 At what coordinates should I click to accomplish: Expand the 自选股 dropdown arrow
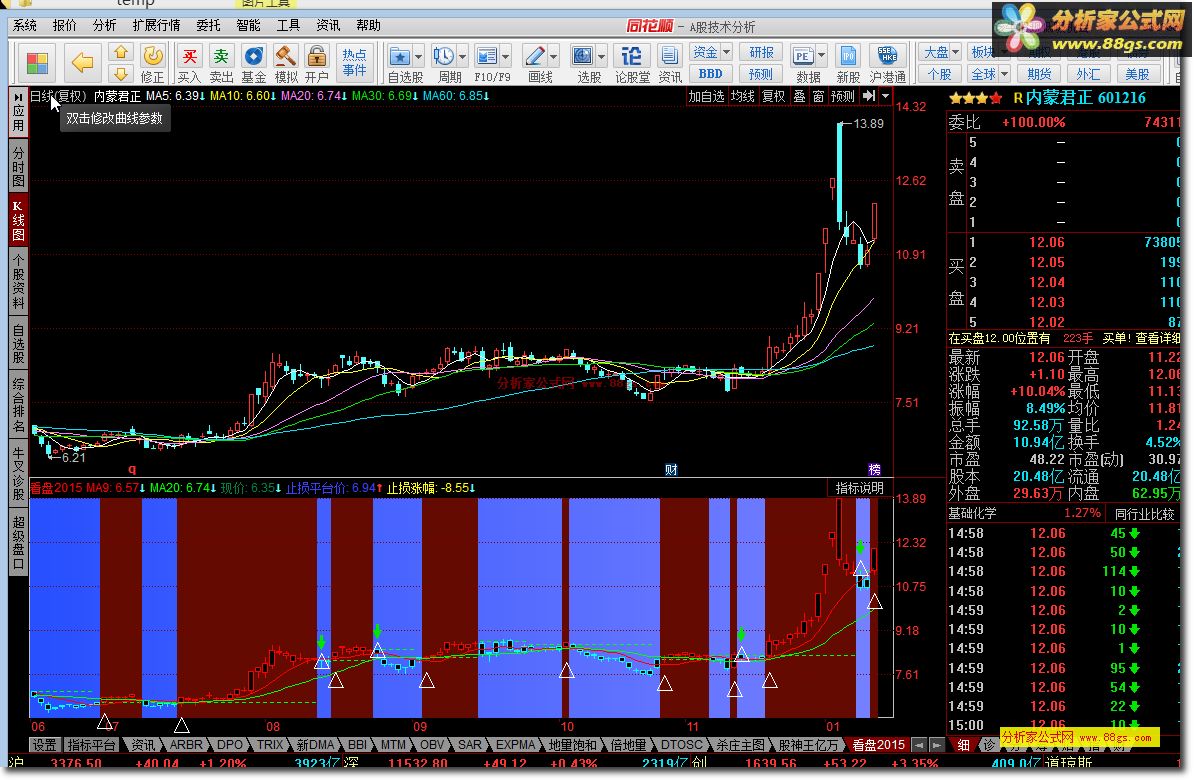pos(418,57)
